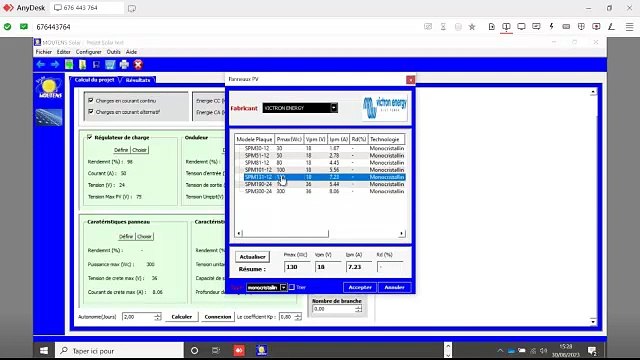The width and height of the screenshot is (640, 360).
Task: Click the red X circle toolbar icon
Action: click(x=138, y=64)
